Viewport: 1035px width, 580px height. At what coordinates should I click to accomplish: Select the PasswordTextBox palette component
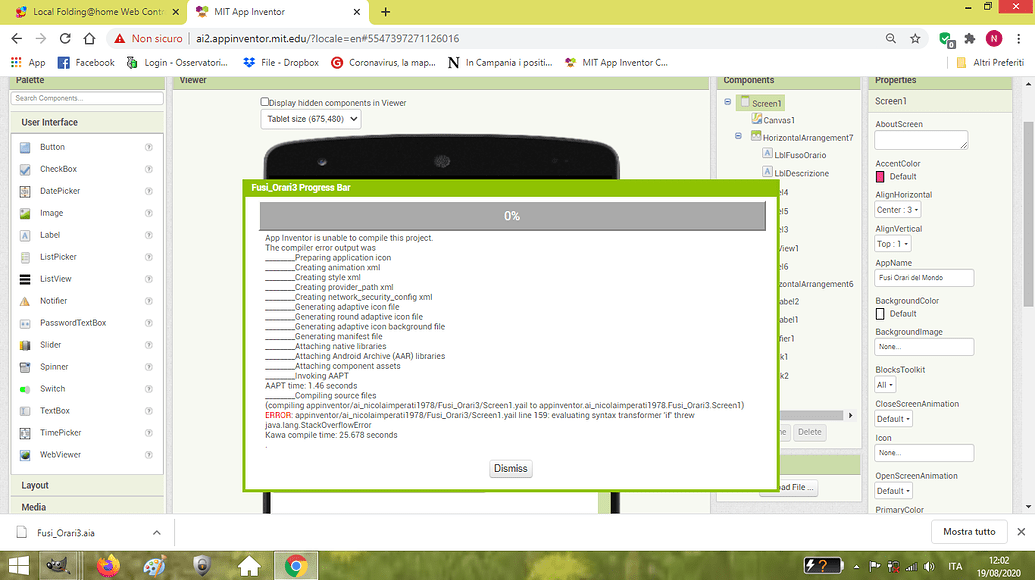click(73, 323)
